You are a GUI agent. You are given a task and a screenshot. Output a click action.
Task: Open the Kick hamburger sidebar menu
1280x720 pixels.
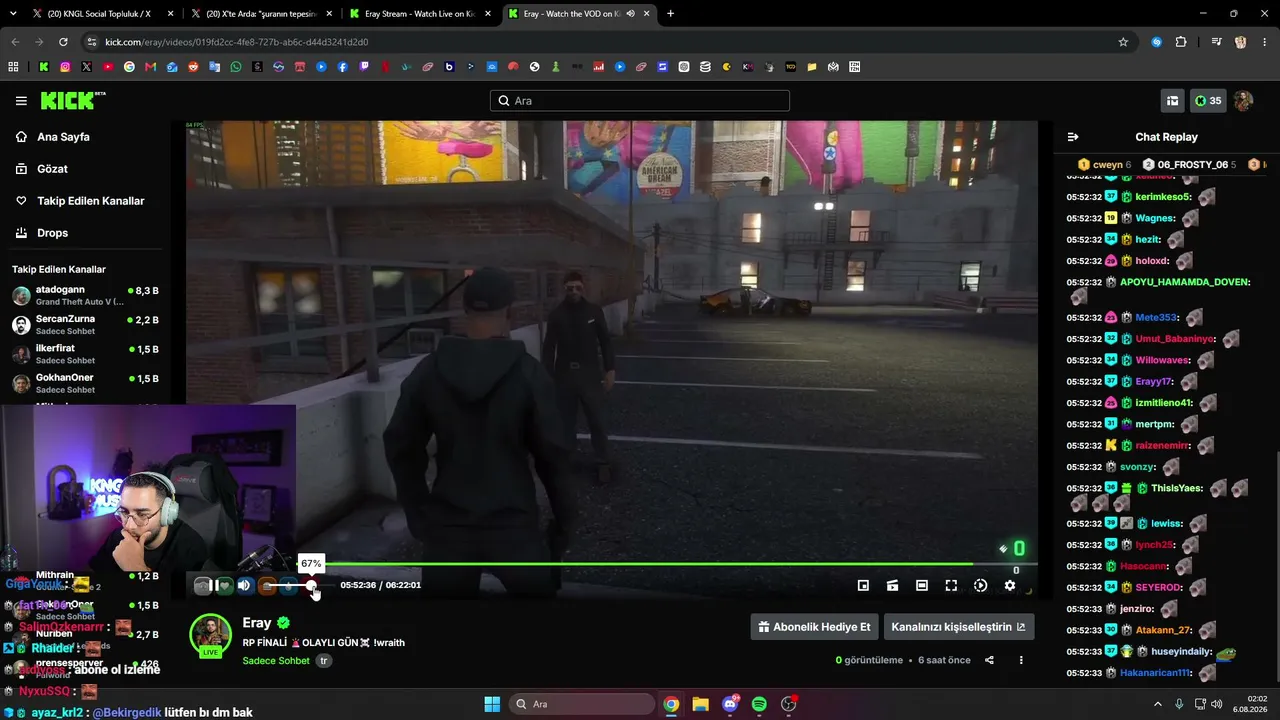tap(21, 101)
